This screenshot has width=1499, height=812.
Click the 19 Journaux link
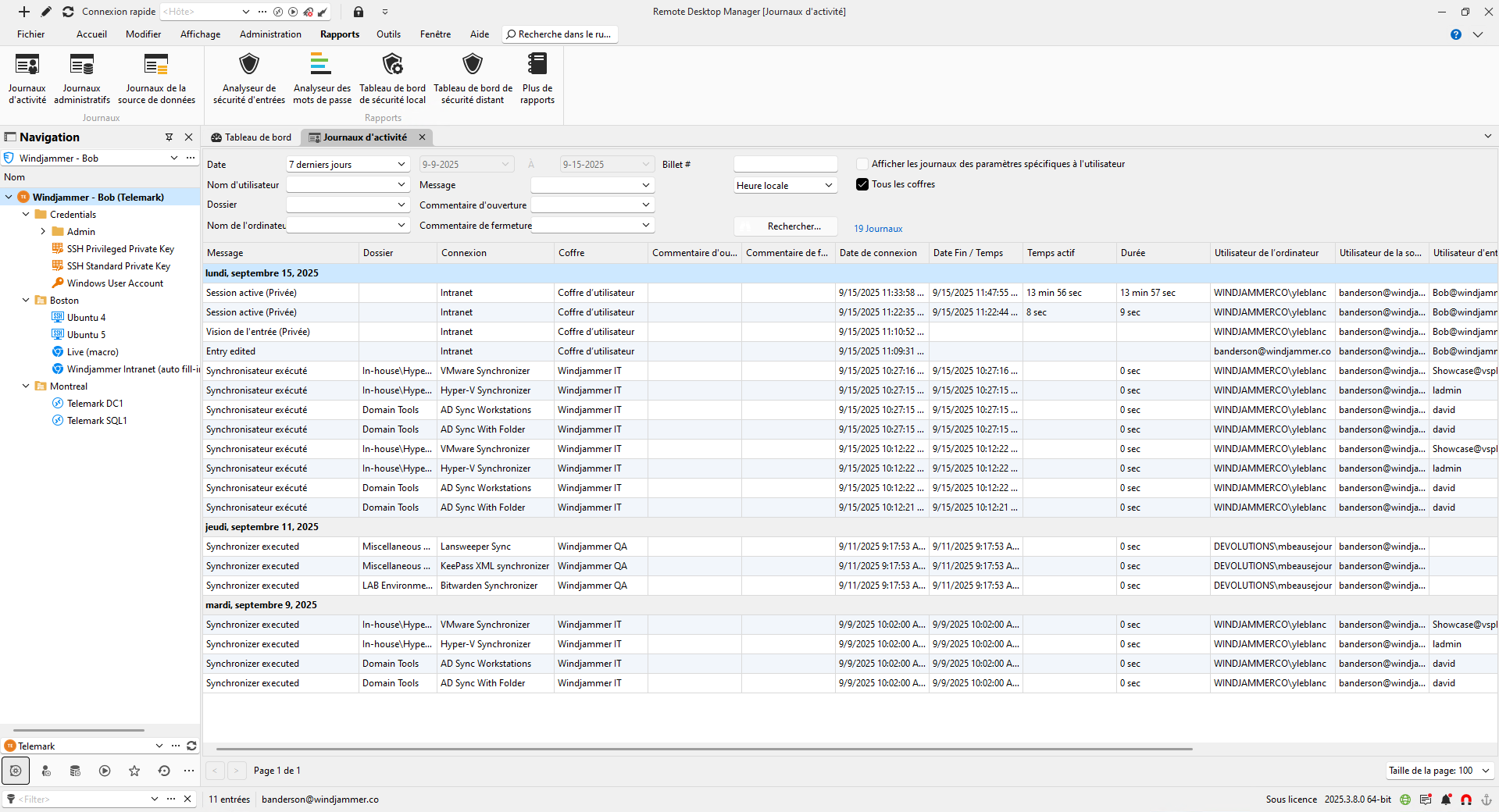pyautogui.click(x=878, y=229)
